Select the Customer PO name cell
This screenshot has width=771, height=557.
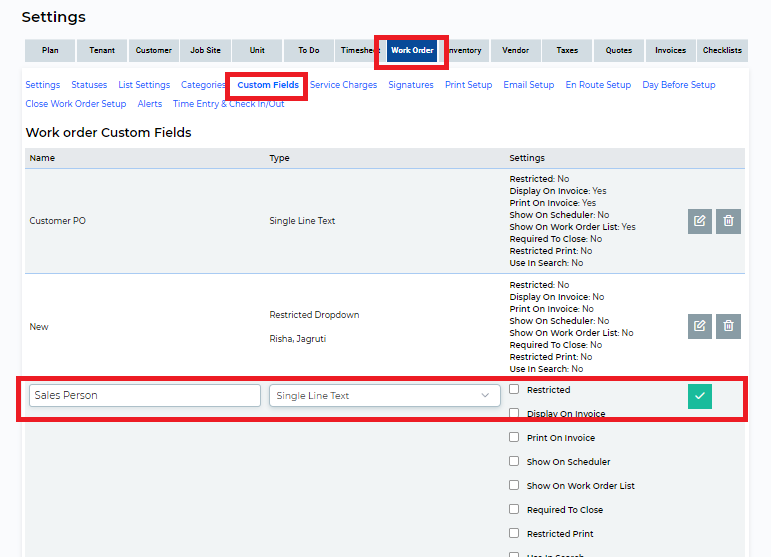tap(58, 221)
